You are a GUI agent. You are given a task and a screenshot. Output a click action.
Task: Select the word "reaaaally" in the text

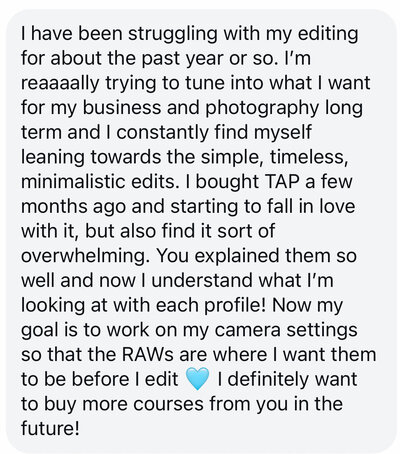(x=60, y=83)
